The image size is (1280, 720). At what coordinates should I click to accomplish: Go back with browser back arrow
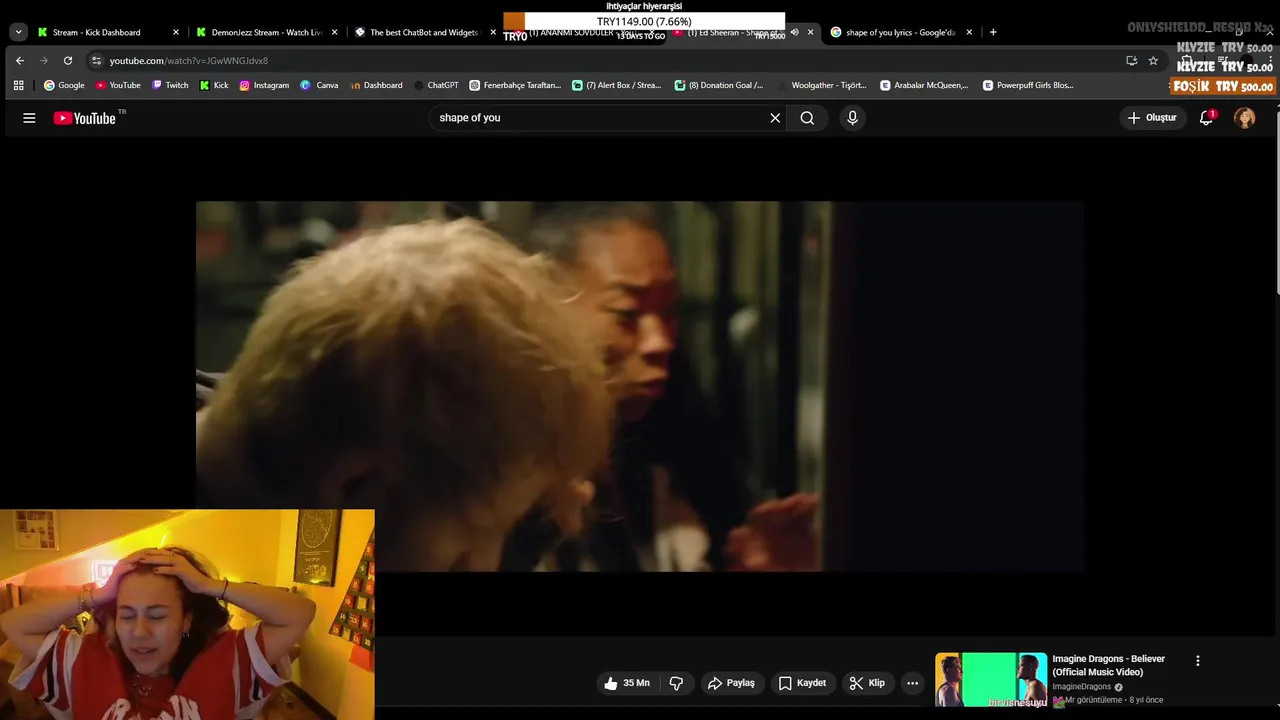coord(20,60)
